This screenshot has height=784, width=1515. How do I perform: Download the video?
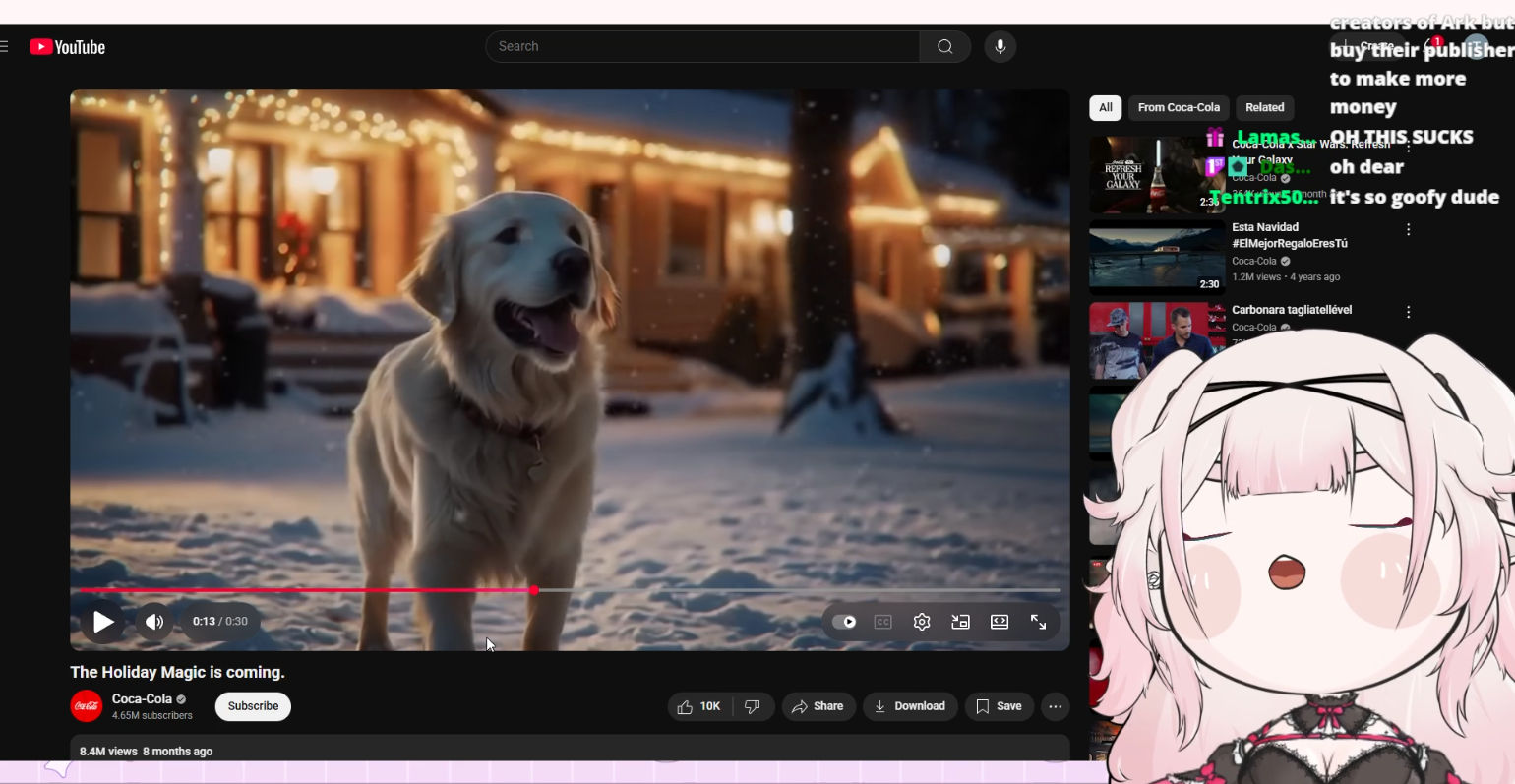[910, 706]
